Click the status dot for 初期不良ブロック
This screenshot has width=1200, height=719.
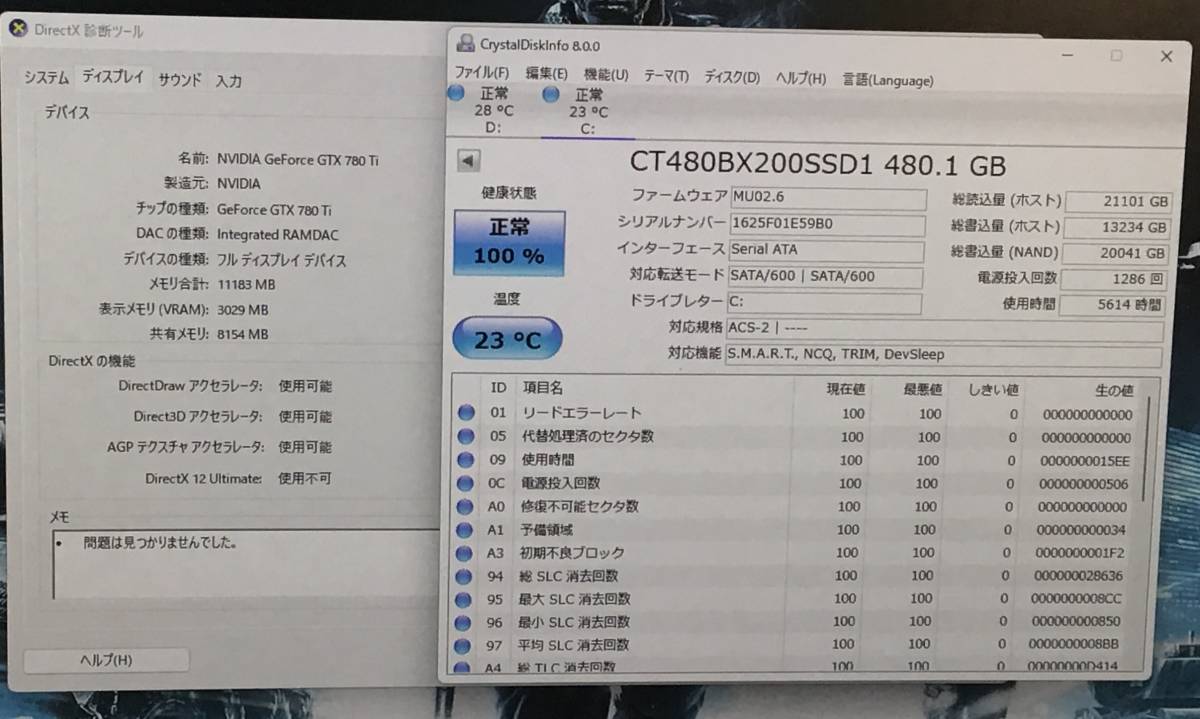[466, 553]
